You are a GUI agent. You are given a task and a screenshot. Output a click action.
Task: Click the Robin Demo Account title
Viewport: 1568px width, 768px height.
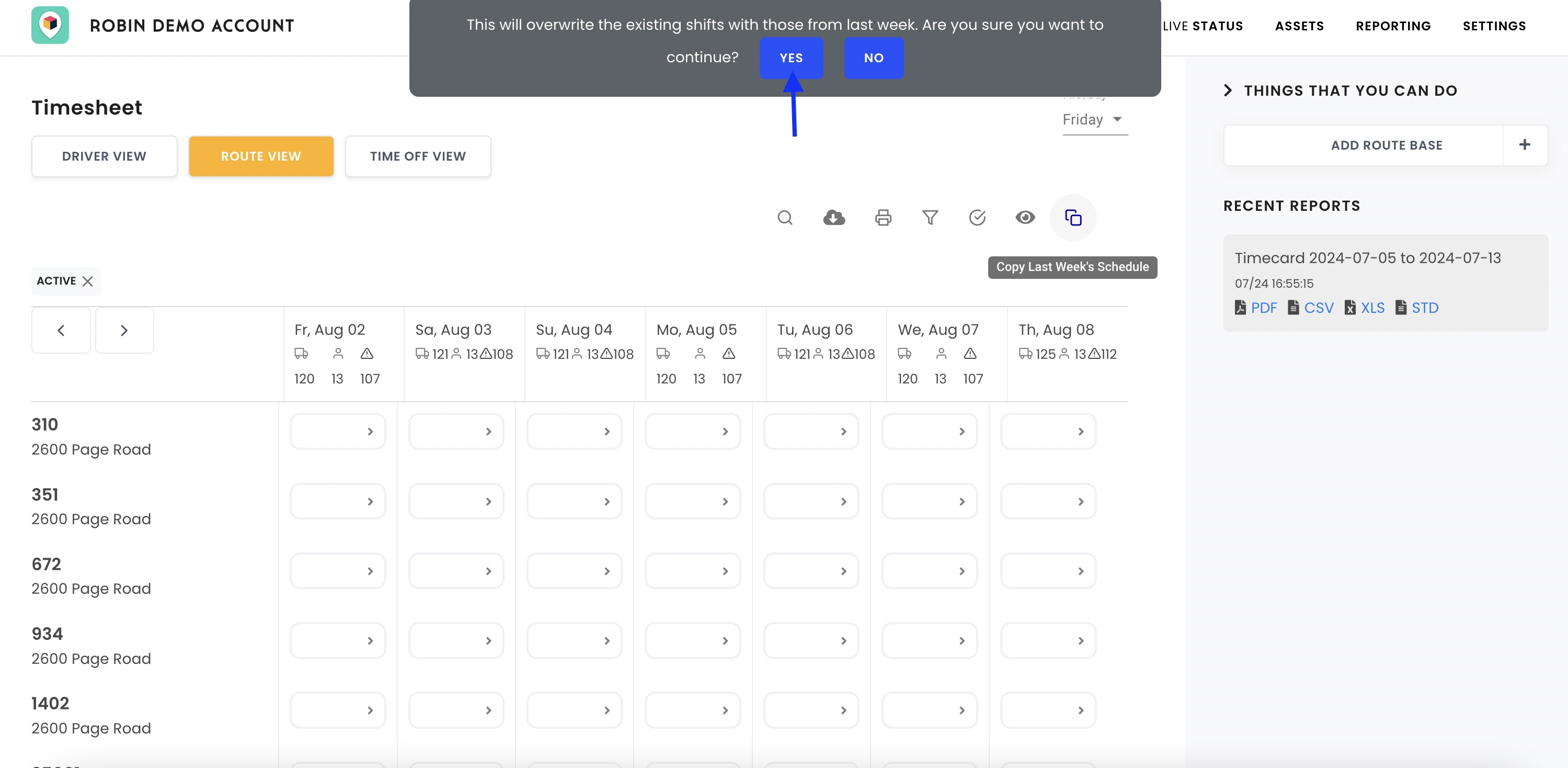(192, 26)
